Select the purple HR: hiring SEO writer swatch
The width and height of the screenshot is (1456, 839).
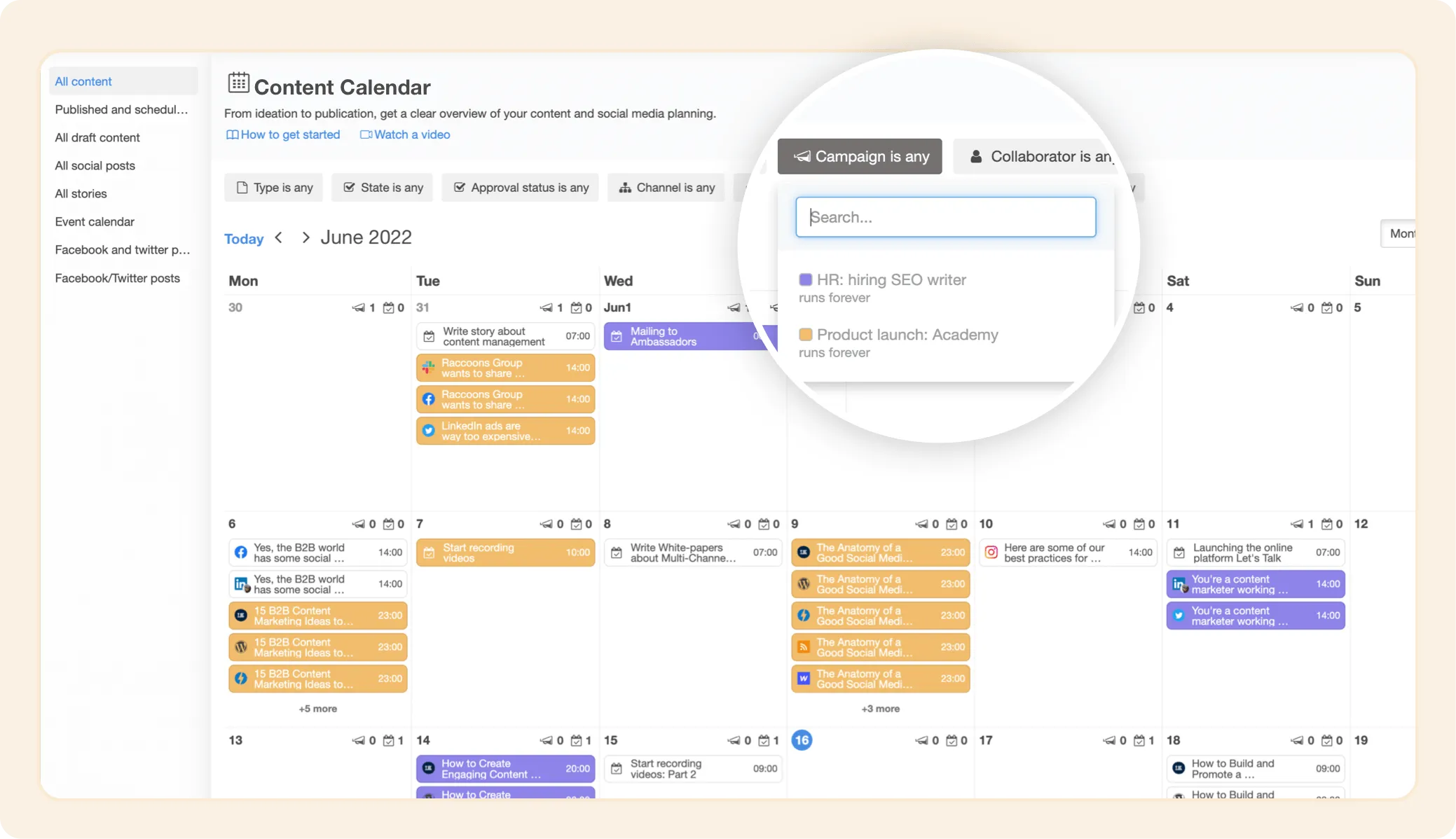point(806,280)
